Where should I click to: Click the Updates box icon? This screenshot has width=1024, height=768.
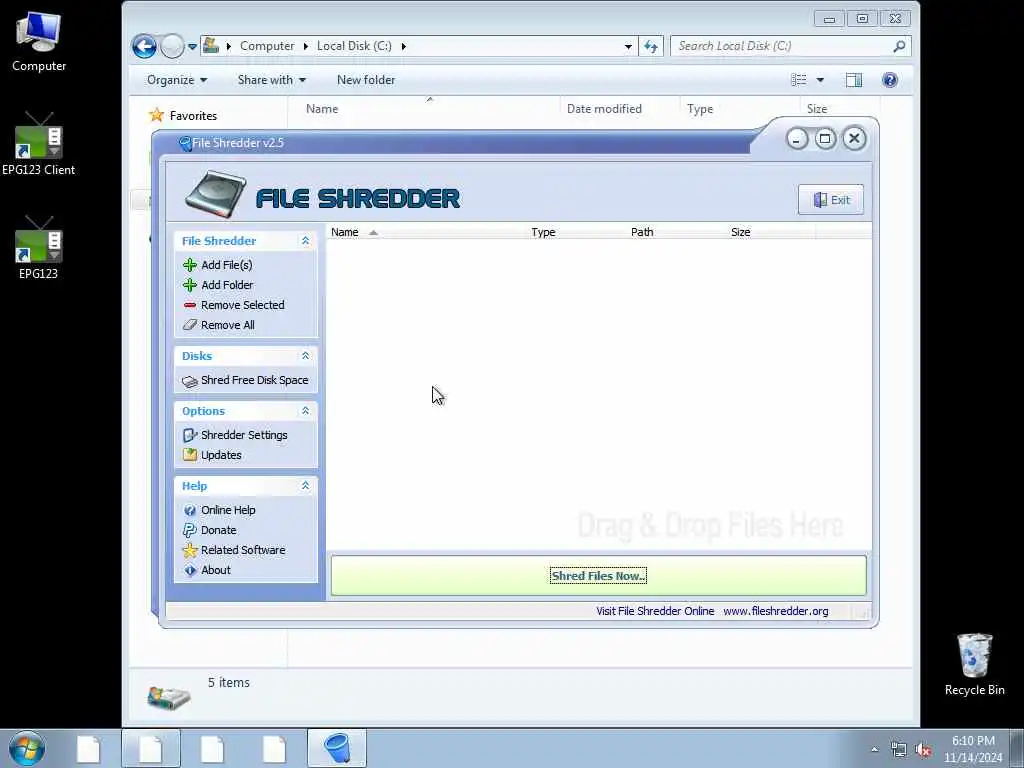click(190, 455)
